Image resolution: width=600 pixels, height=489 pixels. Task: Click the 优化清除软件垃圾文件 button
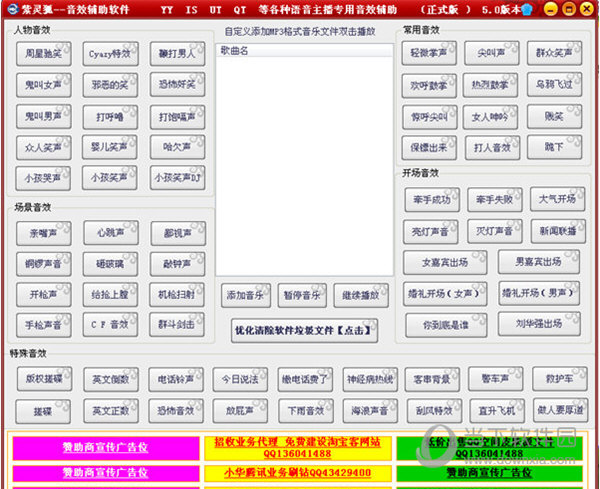tap(304, 331)
